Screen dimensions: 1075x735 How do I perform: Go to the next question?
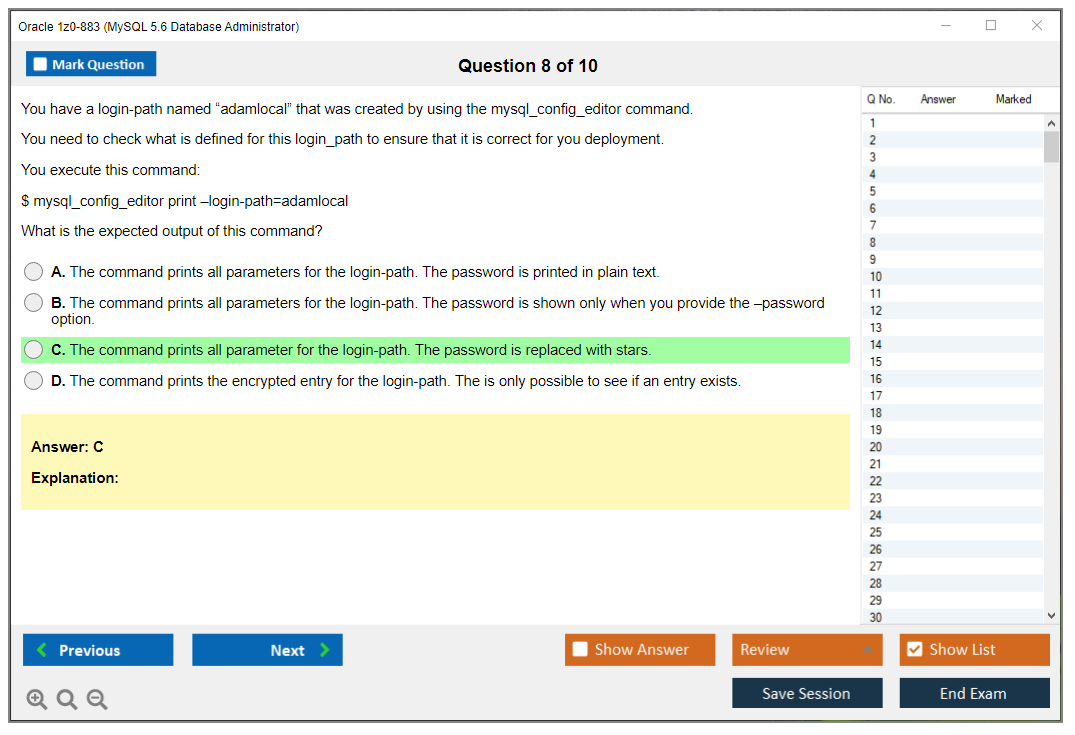(x=267, y=649)
